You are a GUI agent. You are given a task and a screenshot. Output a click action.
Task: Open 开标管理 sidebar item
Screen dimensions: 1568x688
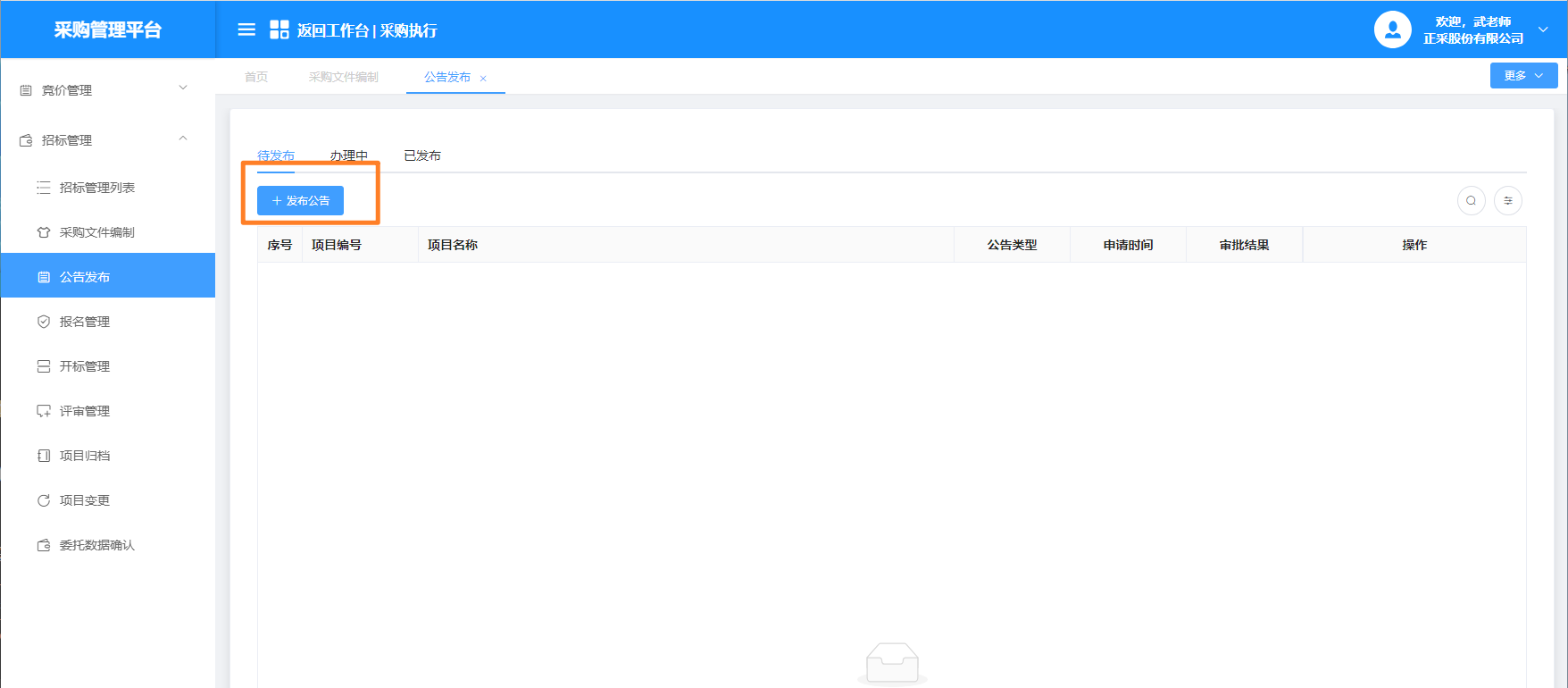[x=84, y=366]
